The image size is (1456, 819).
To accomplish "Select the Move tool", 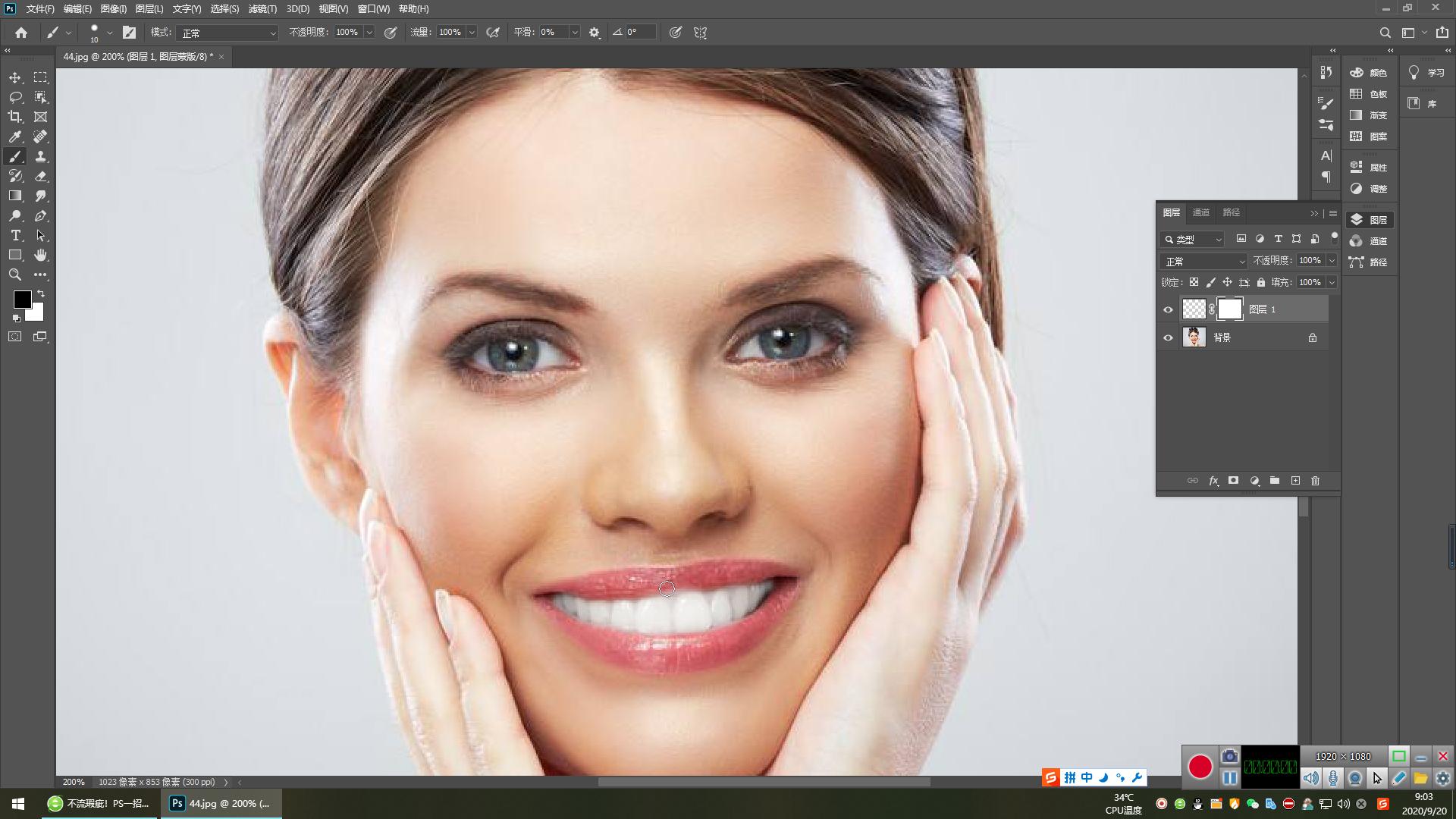I will 15,77.
